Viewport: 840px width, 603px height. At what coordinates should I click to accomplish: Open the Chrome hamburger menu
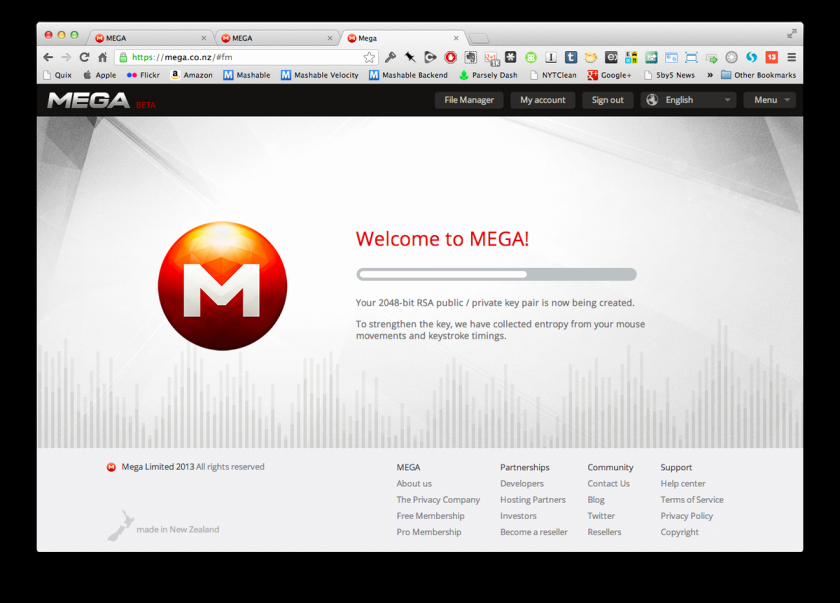[791, 57]
